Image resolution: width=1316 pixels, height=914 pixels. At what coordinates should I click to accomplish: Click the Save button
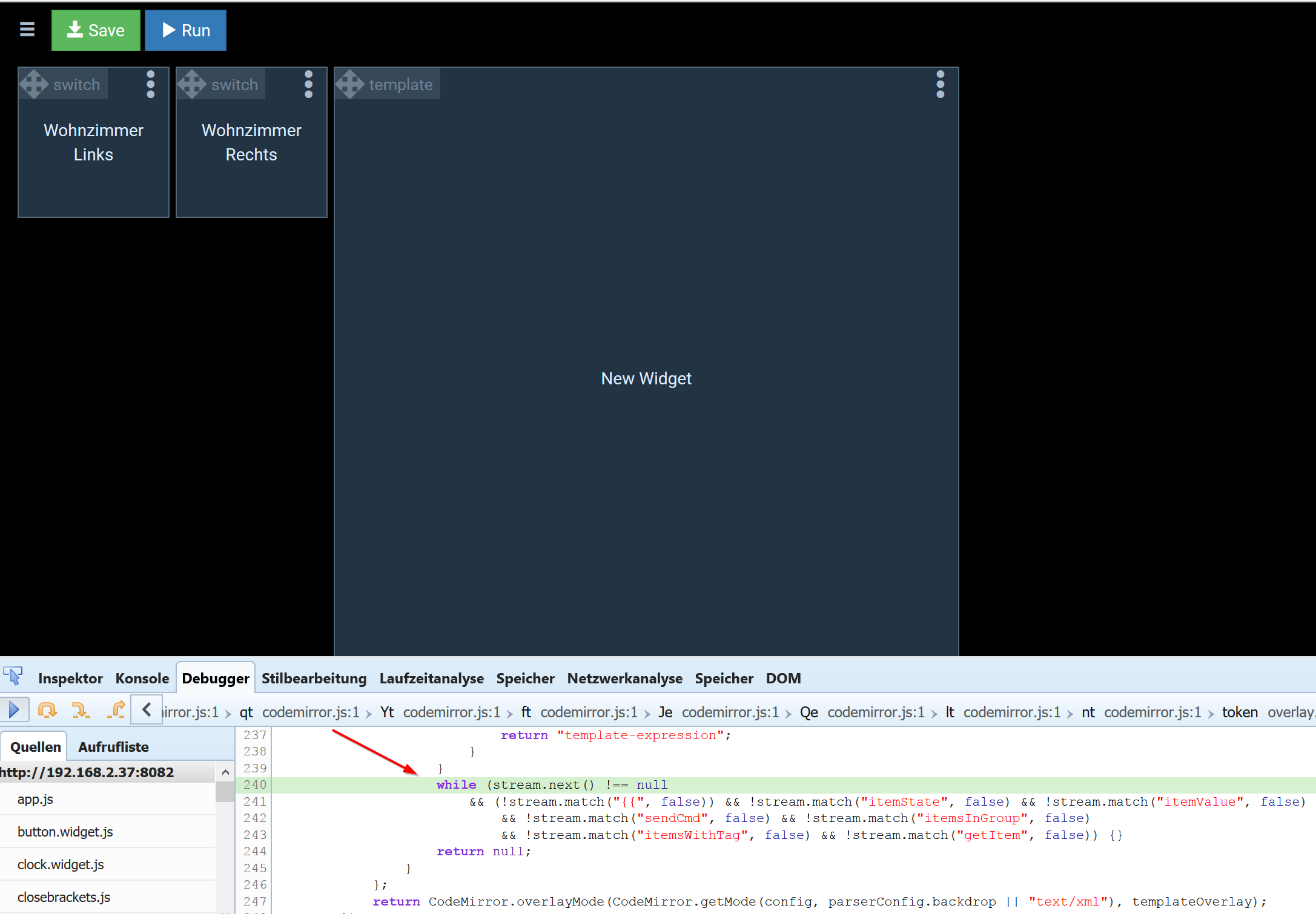pos(96,30)
